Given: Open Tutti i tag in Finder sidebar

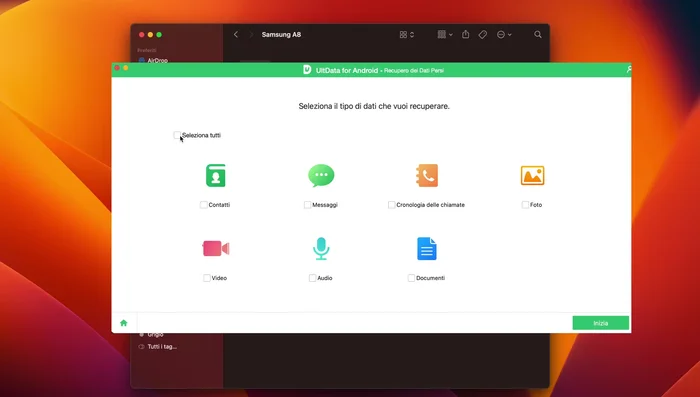Looking at the screenshot, I should pos(158,347).
